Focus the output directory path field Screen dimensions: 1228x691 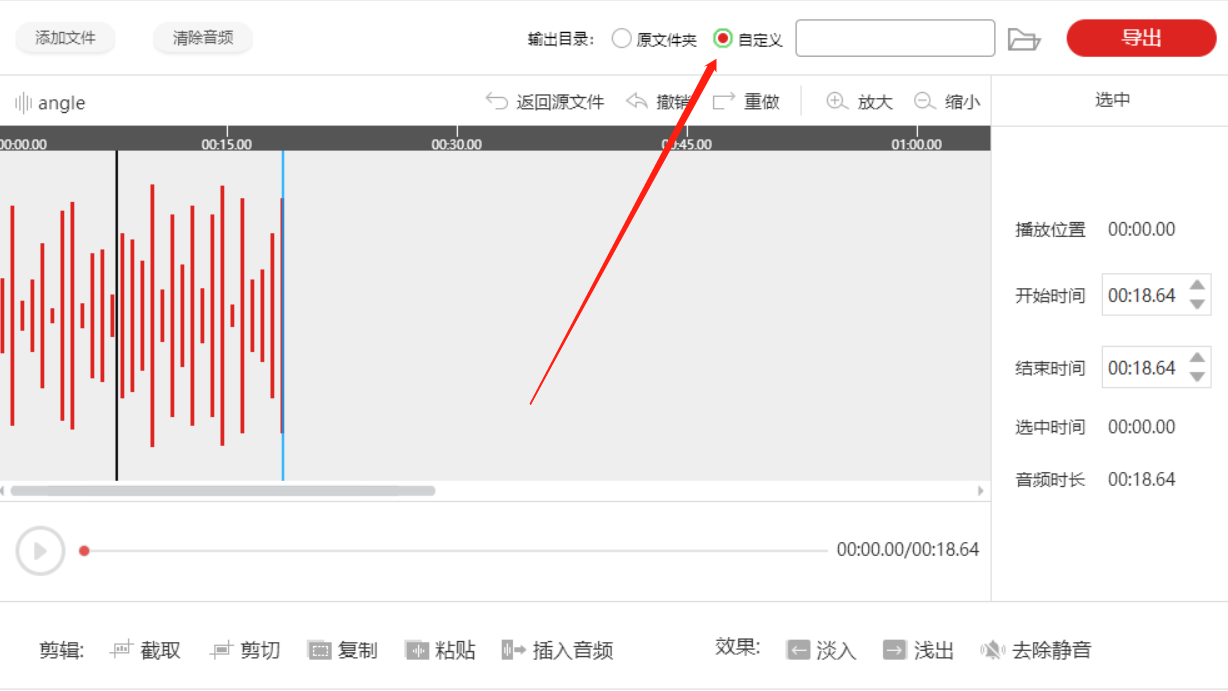895,39
